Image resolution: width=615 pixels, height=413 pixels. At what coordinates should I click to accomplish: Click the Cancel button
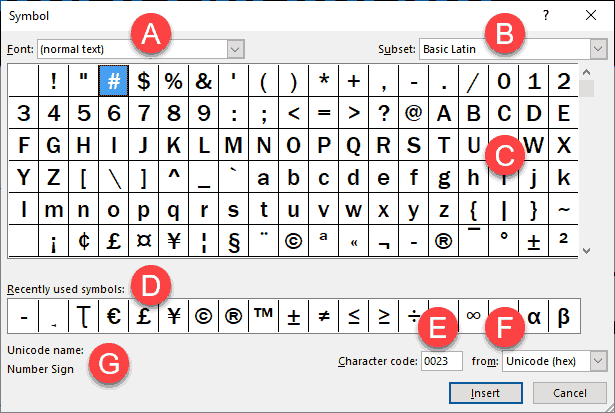pyautogui.click(x=570, y=393)
